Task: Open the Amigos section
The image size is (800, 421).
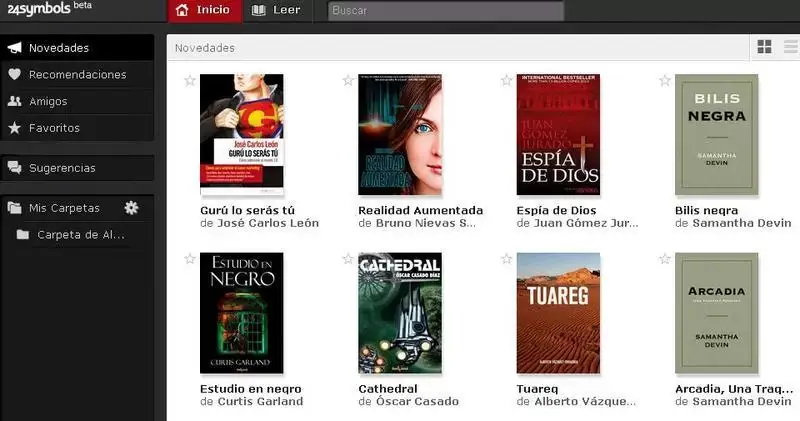Action: coord(78,101)
